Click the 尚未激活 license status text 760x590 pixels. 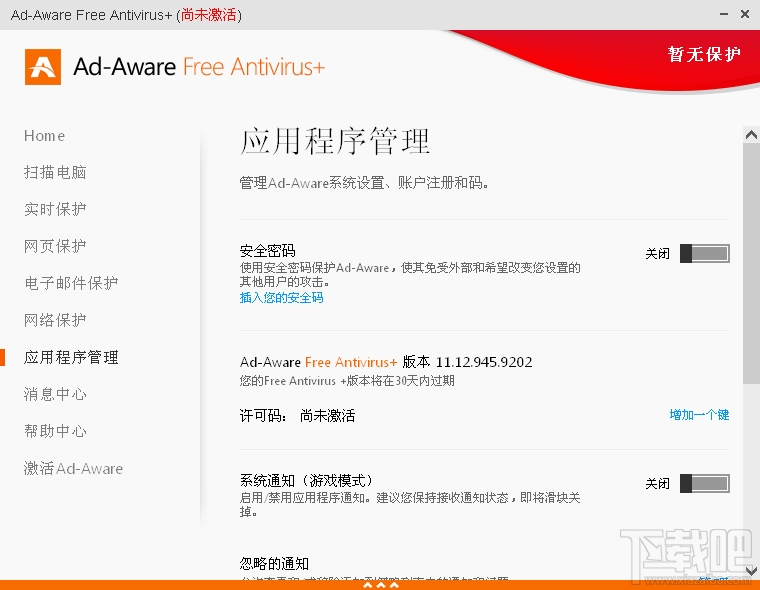click(327, 416)
